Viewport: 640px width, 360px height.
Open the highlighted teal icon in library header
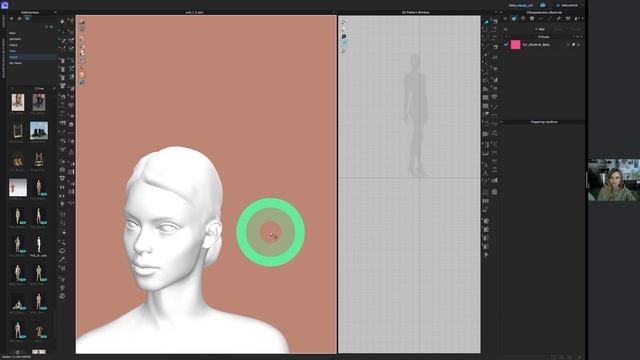tap(27, 18)
